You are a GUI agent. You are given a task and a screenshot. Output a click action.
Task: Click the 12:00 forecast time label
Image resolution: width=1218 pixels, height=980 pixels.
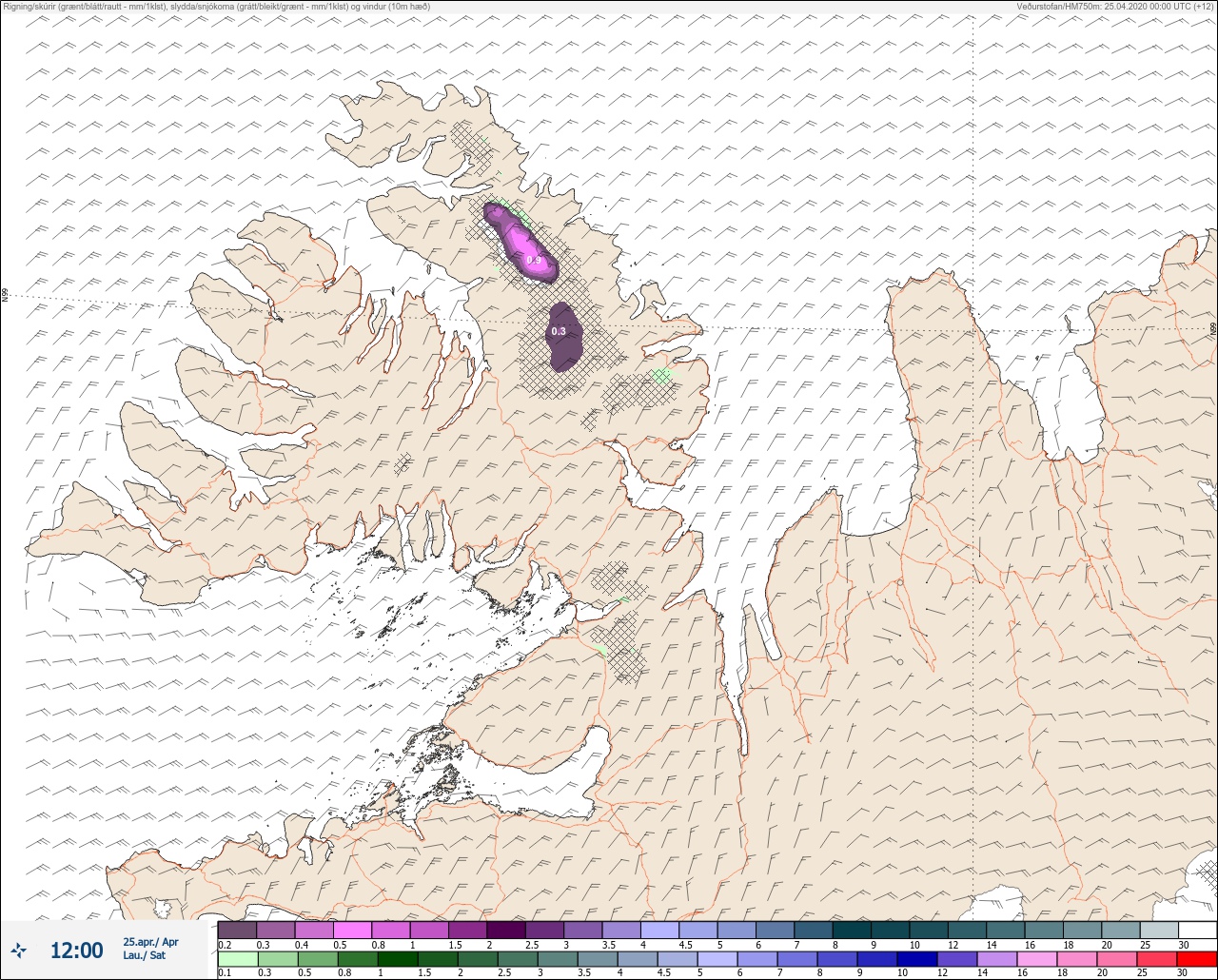click(76, 951)
